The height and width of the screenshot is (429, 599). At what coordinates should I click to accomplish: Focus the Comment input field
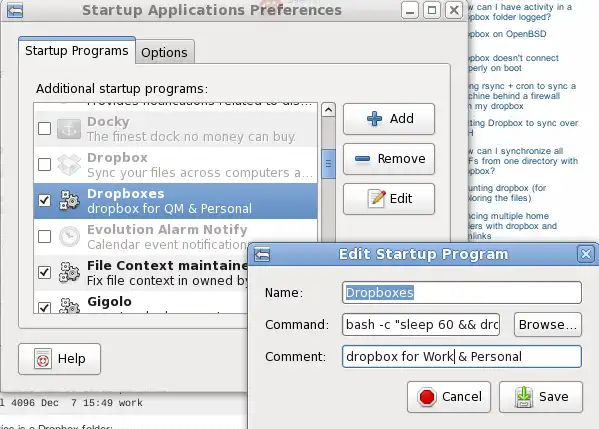[462, 357]
